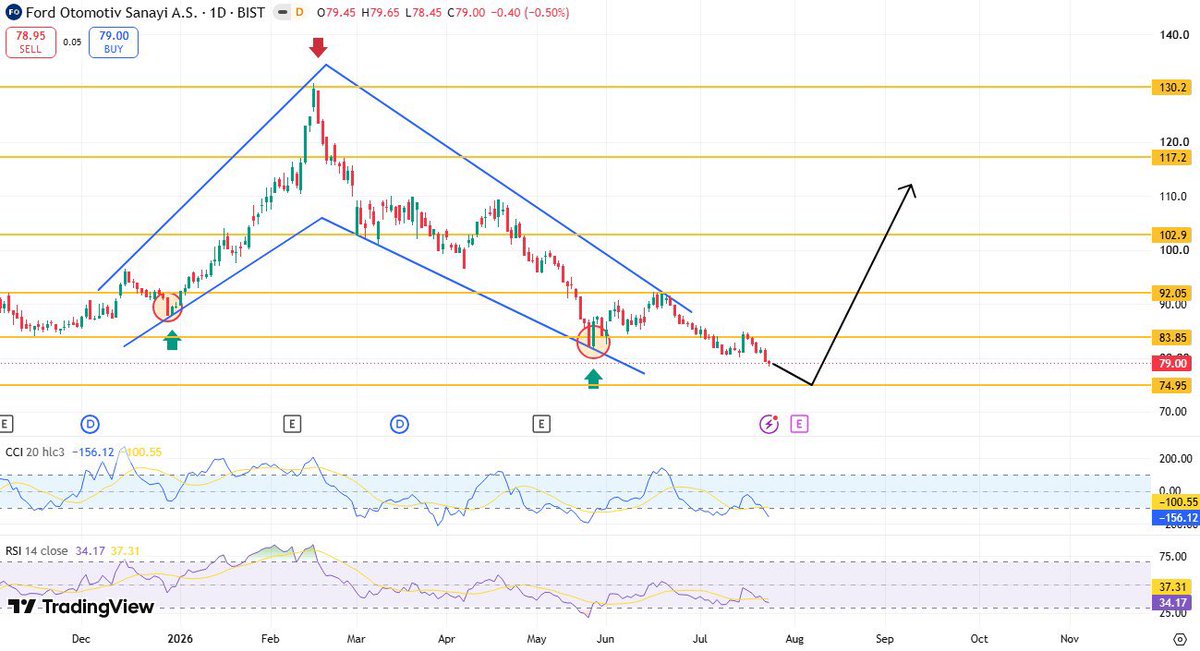Click the 70.00 price axis tick
Image resolution: width=1200 pixels, height=651 pixels.
click(x=1174, y=412)
